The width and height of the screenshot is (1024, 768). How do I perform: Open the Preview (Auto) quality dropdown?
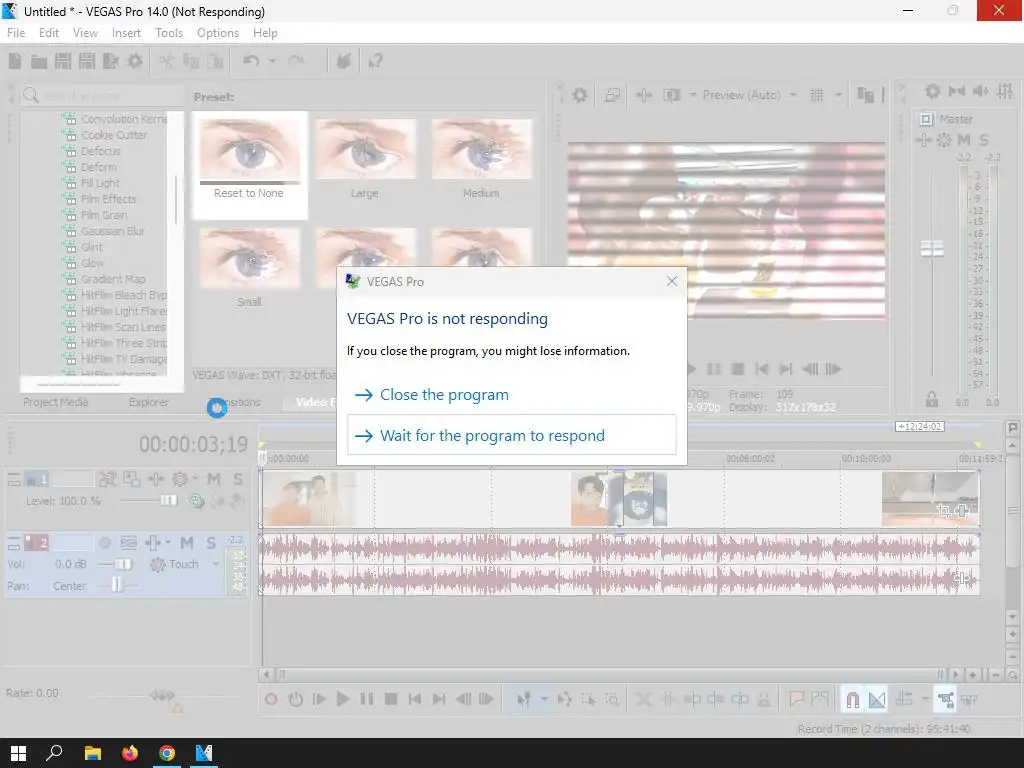tap(748, 95)
